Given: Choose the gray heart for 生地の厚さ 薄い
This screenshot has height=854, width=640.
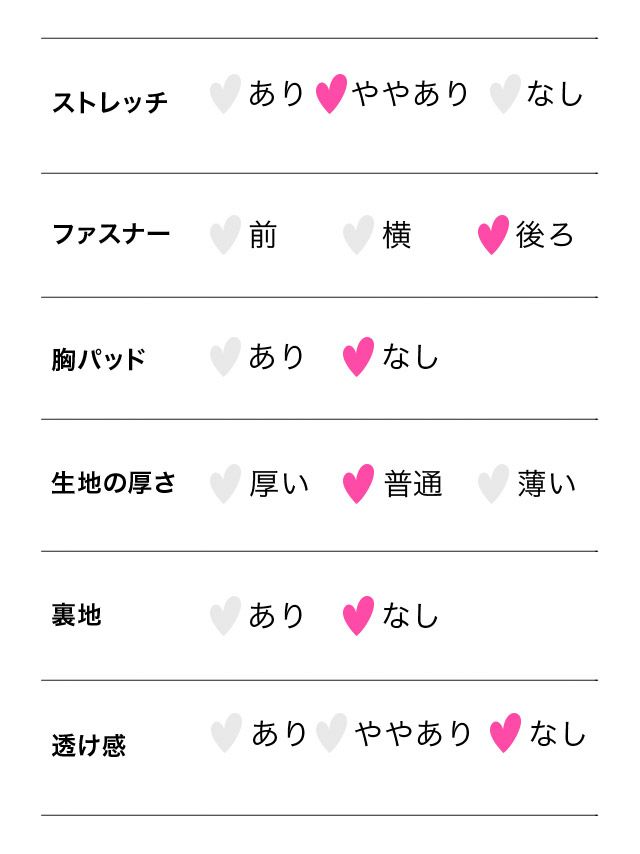Looking at the screenshot, I should tap(493, 485).
